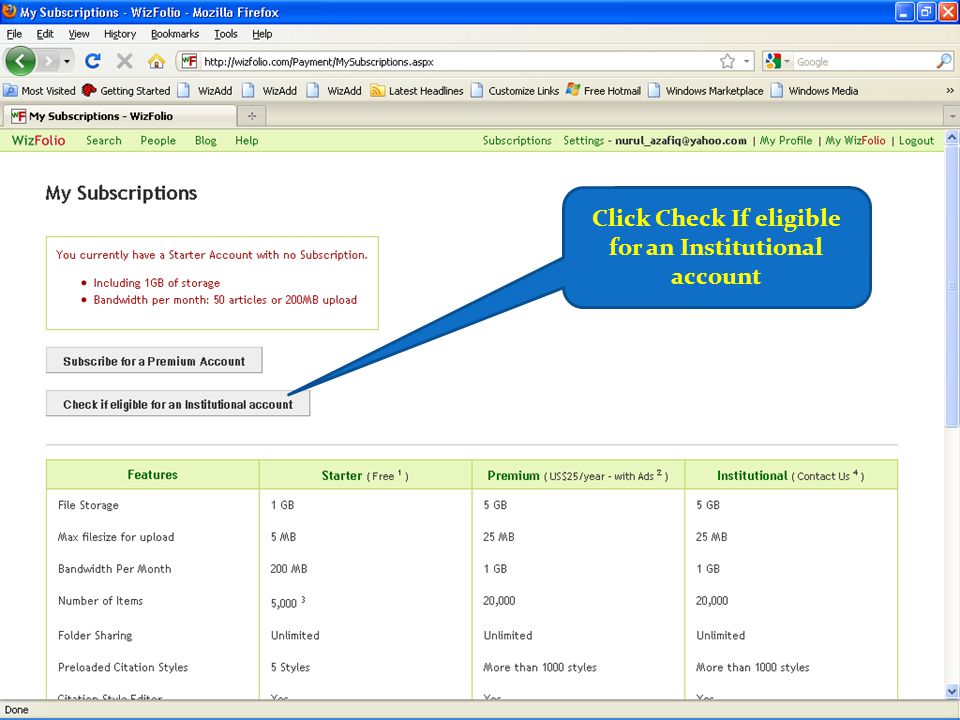960x720 pixels.
Task: Click the My WizFolio link
Action: click(x=855, y=140)
